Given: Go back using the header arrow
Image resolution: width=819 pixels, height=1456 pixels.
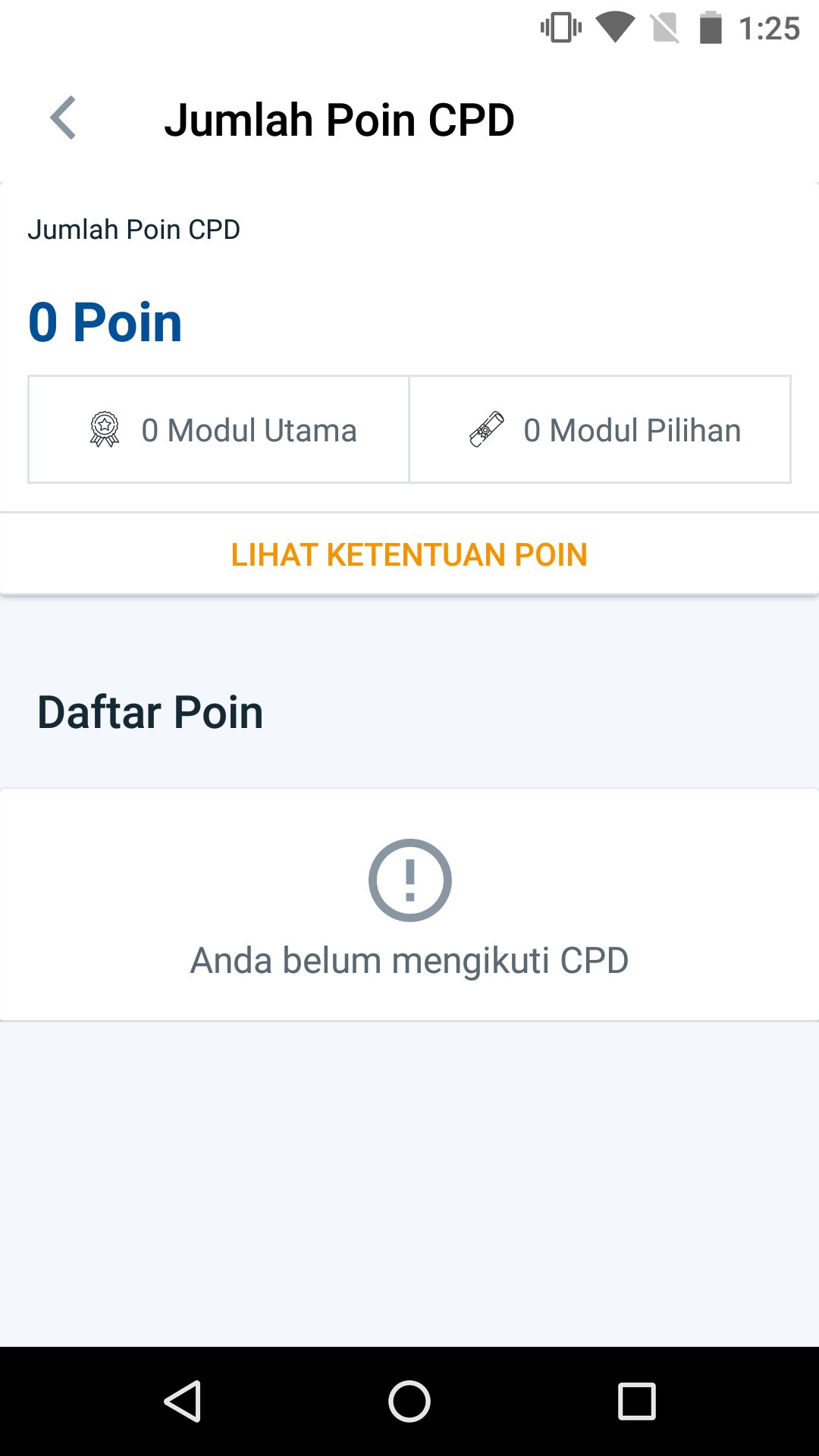Looking at the screenshot, I should (64, 118).
